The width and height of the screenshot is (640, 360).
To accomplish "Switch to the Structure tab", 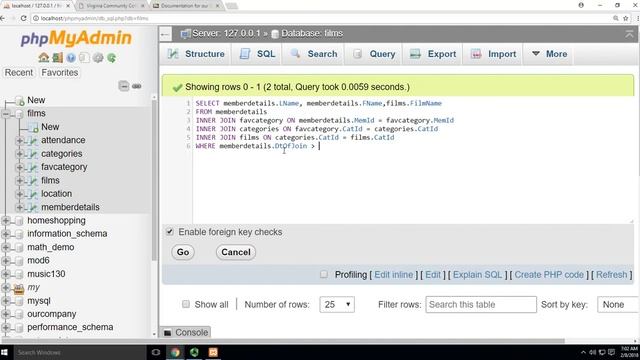I will [196, 54].
